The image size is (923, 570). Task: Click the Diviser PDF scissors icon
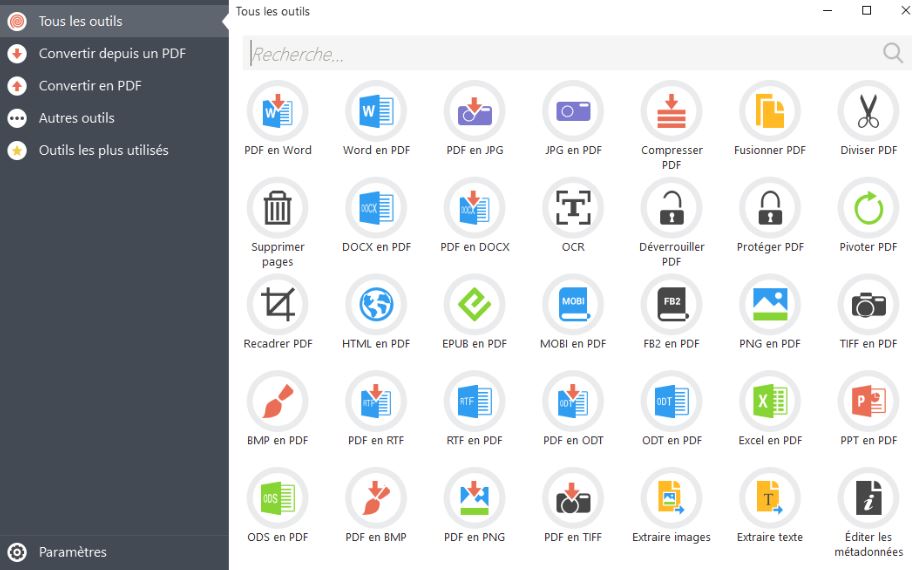[x=868, y=111]
